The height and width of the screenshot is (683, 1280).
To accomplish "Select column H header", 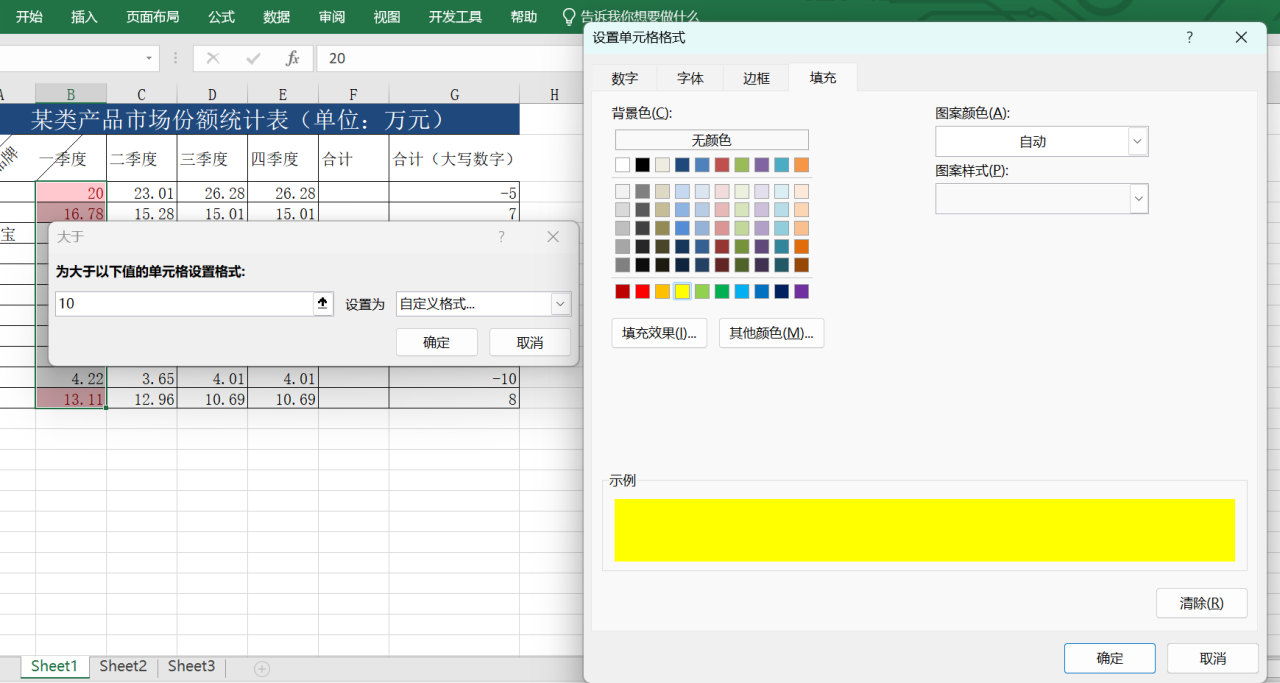I will (x=554, y=94).
